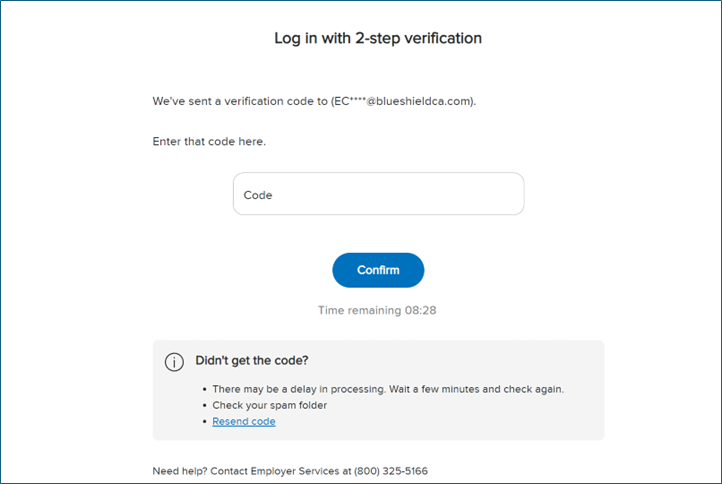Click the 08:28 countdown value
Viewport: 722px width, 484px height.
click(x=420, y=311)
